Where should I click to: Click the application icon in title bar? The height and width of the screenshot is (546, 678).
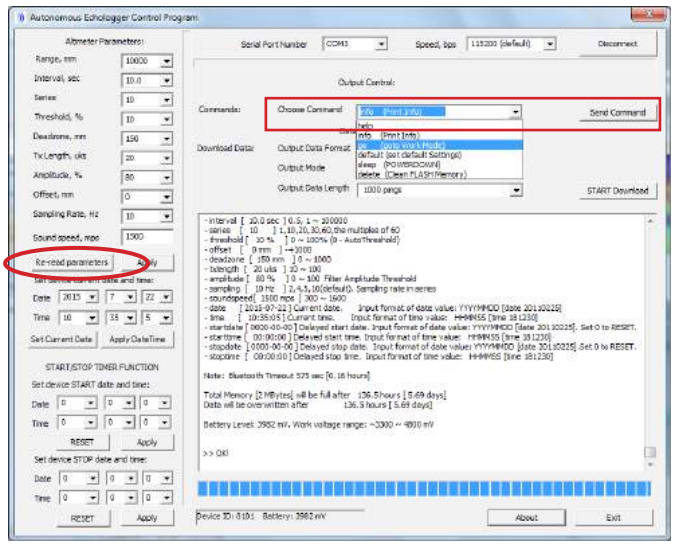click(x=23, y=15)
